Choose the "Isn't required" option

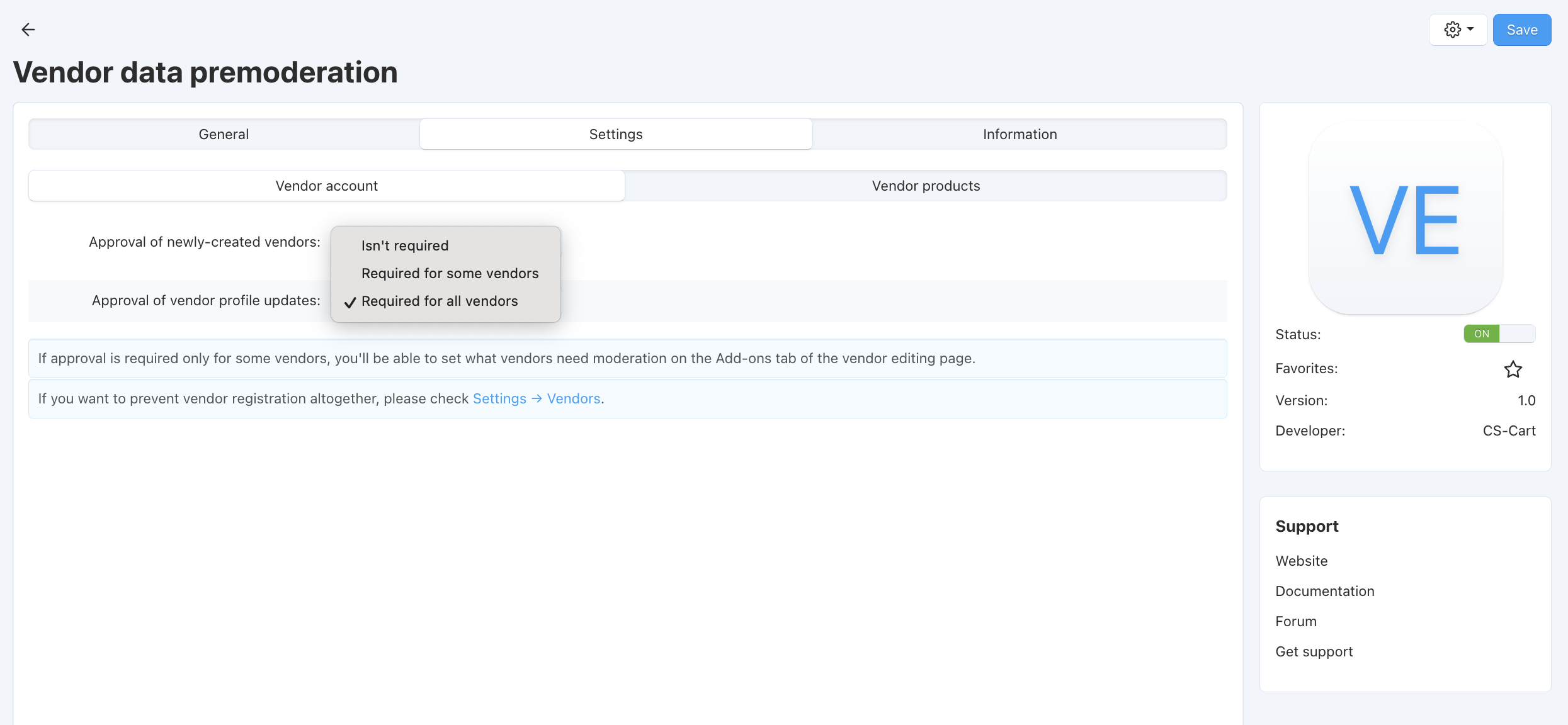click(x=446, y=245)
